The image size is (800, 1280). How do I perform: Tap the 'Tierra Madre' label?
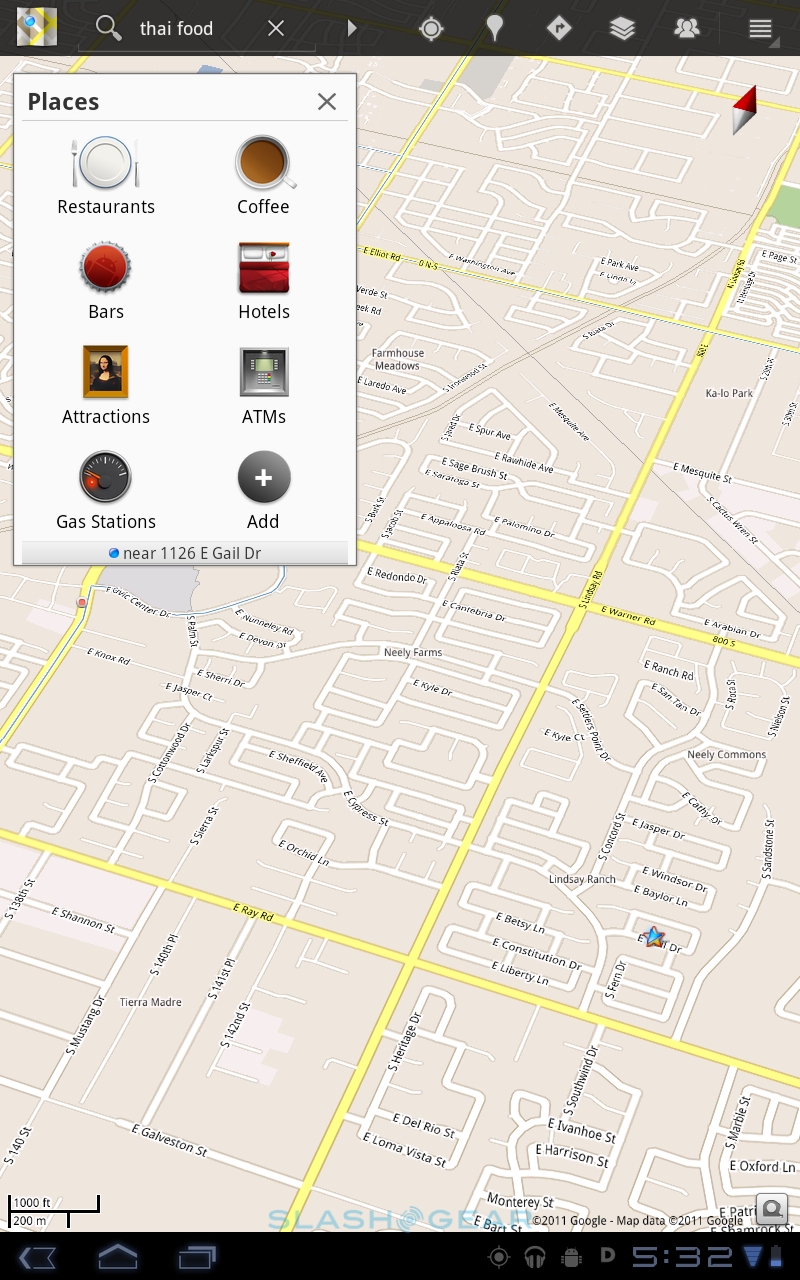[x=151, y=1002]
